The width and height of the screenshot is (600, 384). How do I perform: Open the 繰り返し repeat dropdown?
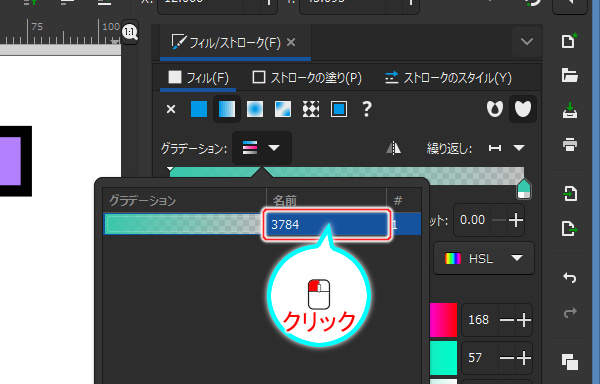click(507, 148)
